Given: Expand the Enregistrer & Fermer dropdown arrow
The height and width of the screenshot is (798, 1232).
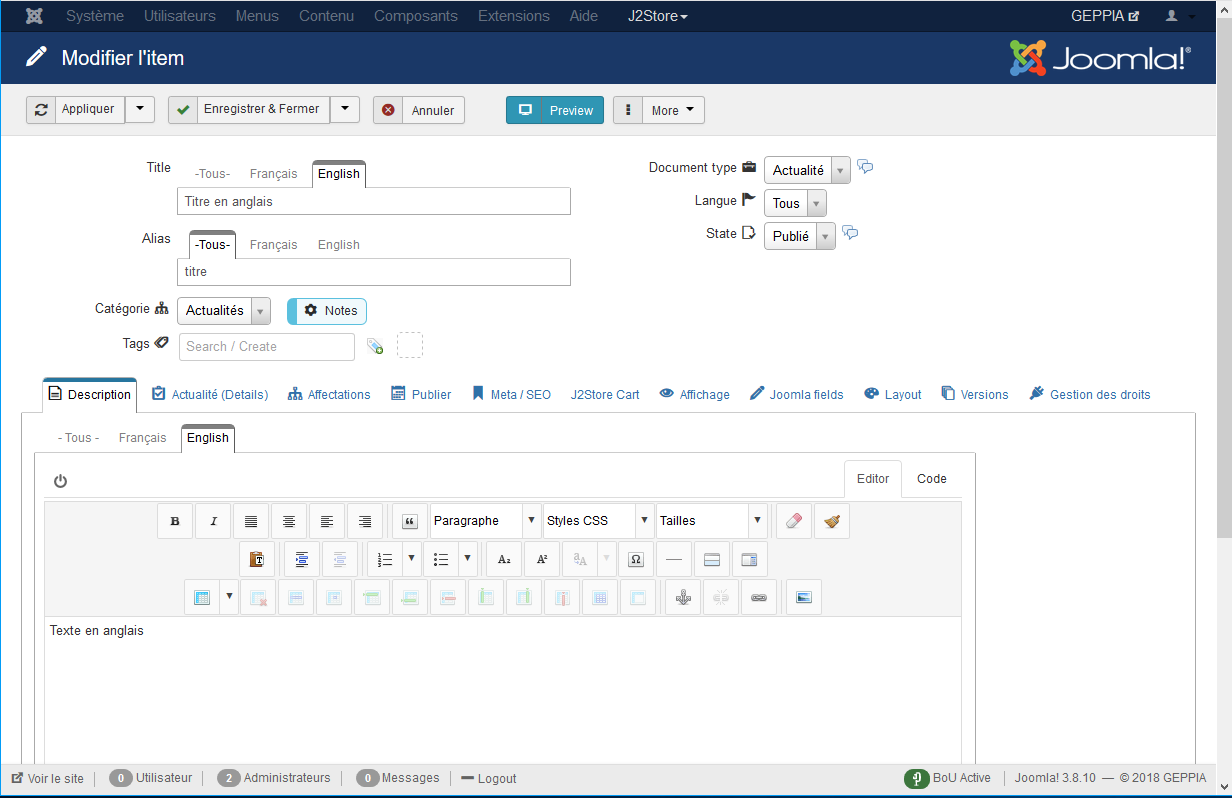Looking at the screenshot, I should pos(345,109).
